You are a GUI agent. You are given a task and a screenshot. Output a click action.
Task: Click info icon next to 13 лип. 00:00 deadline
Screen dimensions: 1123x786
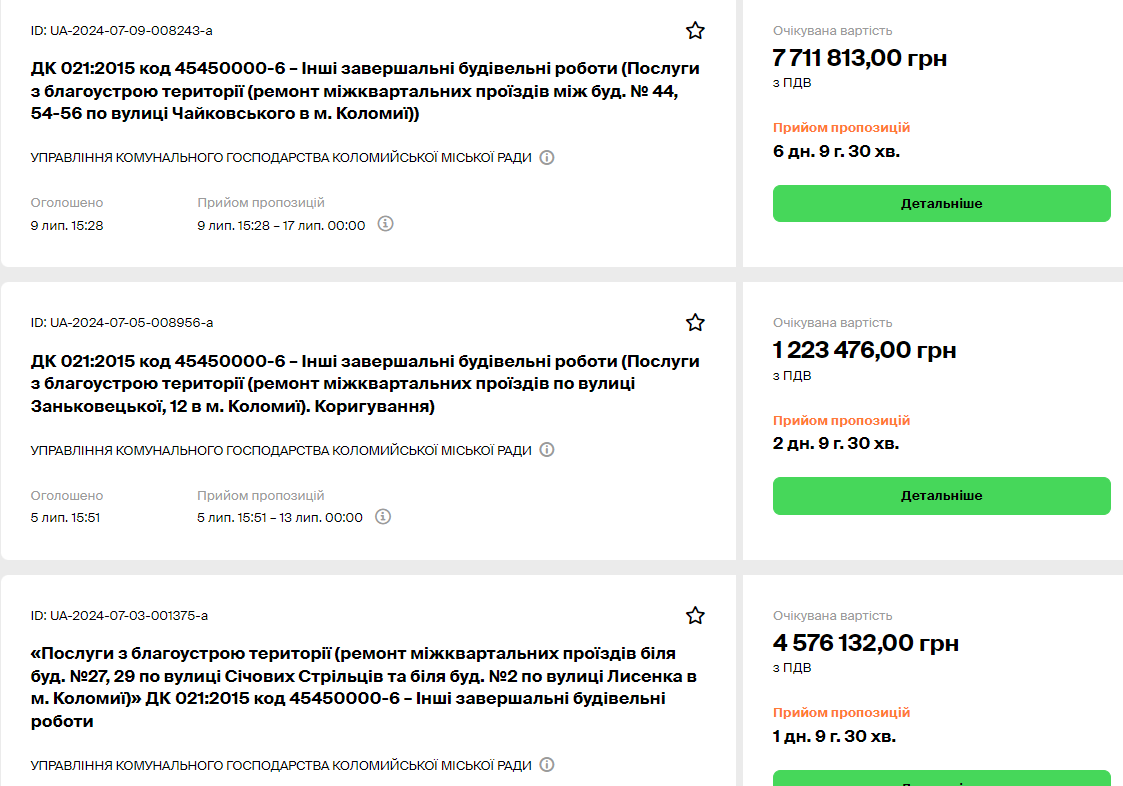pyautogui.click(x=383, y=517)
